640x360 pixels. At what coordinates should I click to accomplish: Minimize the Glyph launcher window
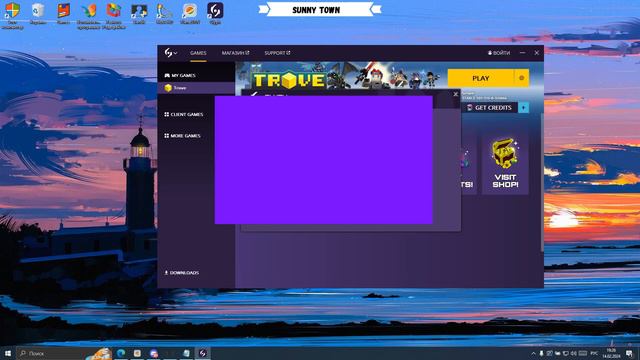[522, 53]
